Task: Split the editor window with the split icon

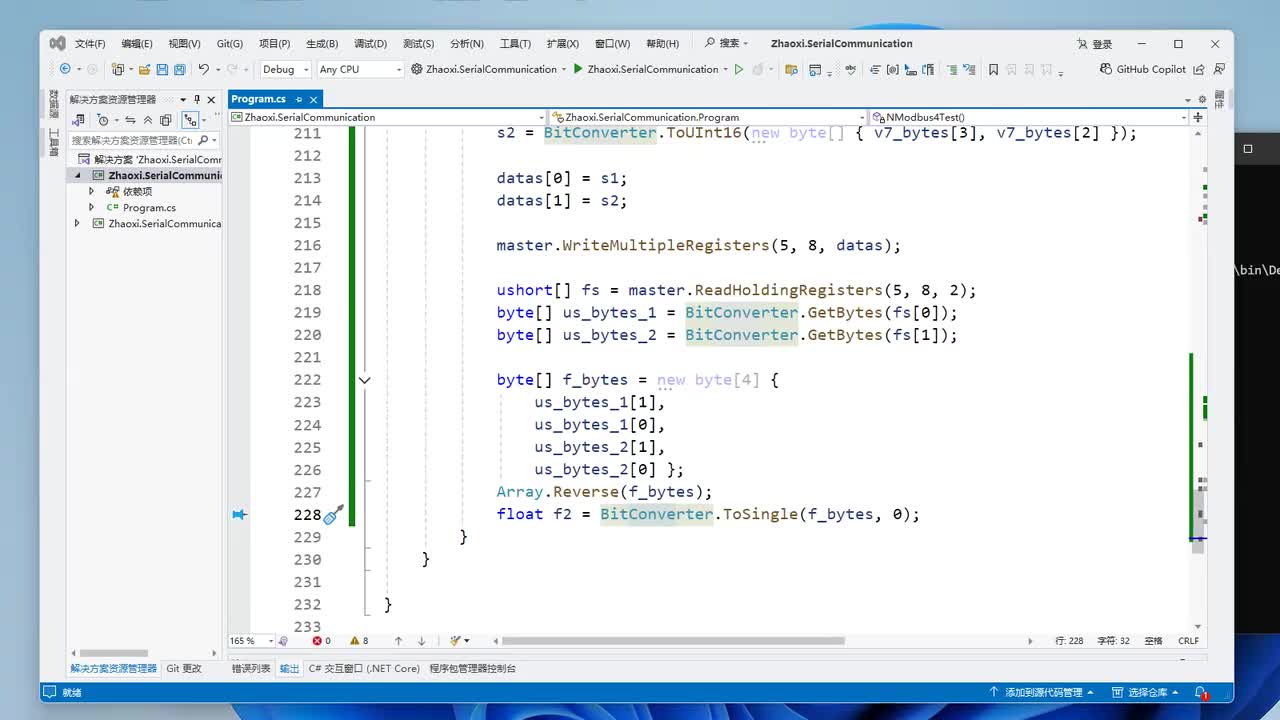Action: click(x=1198, y=117)
